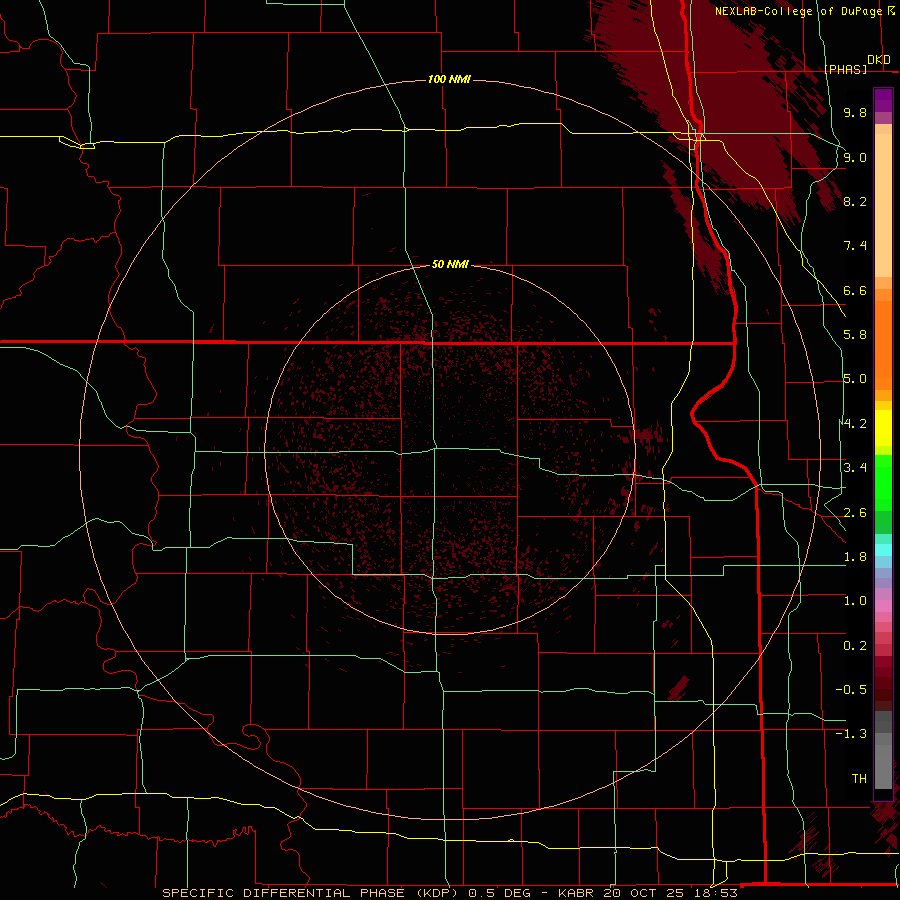Select the 7.4 legend value

coord(855,246)
